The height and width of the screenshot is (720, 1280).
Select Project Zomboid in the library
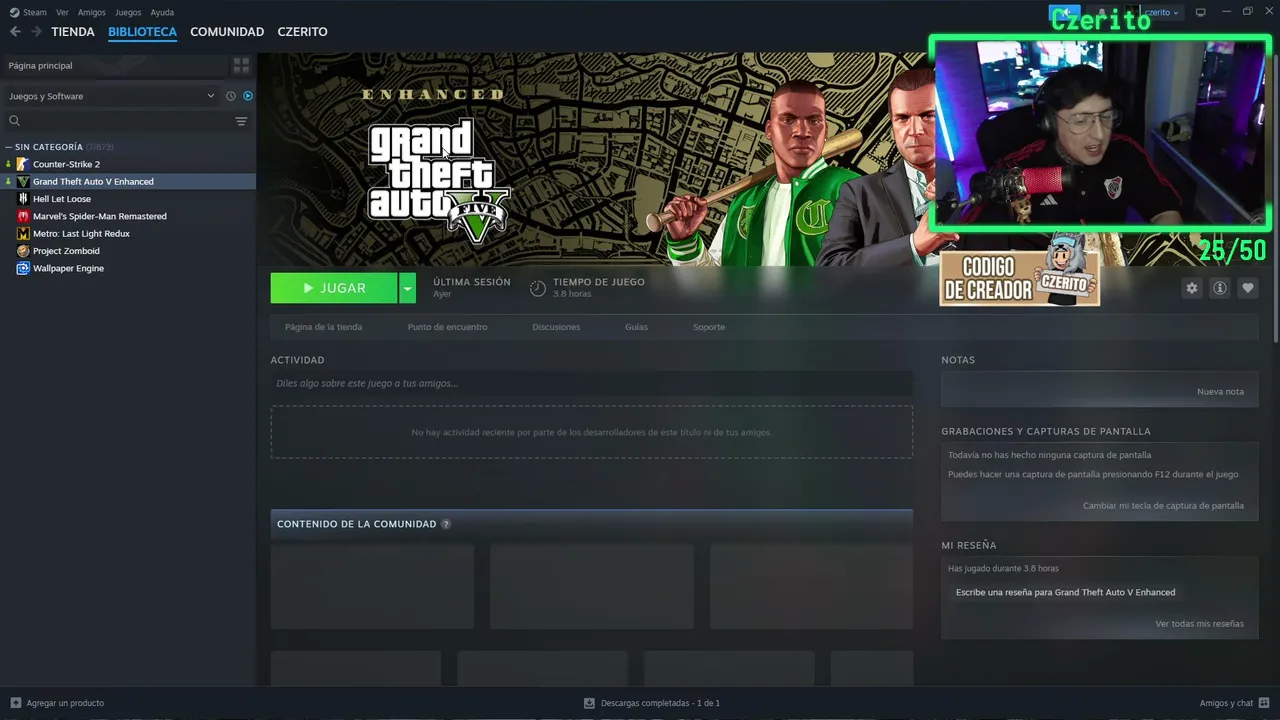pos(128,251)
